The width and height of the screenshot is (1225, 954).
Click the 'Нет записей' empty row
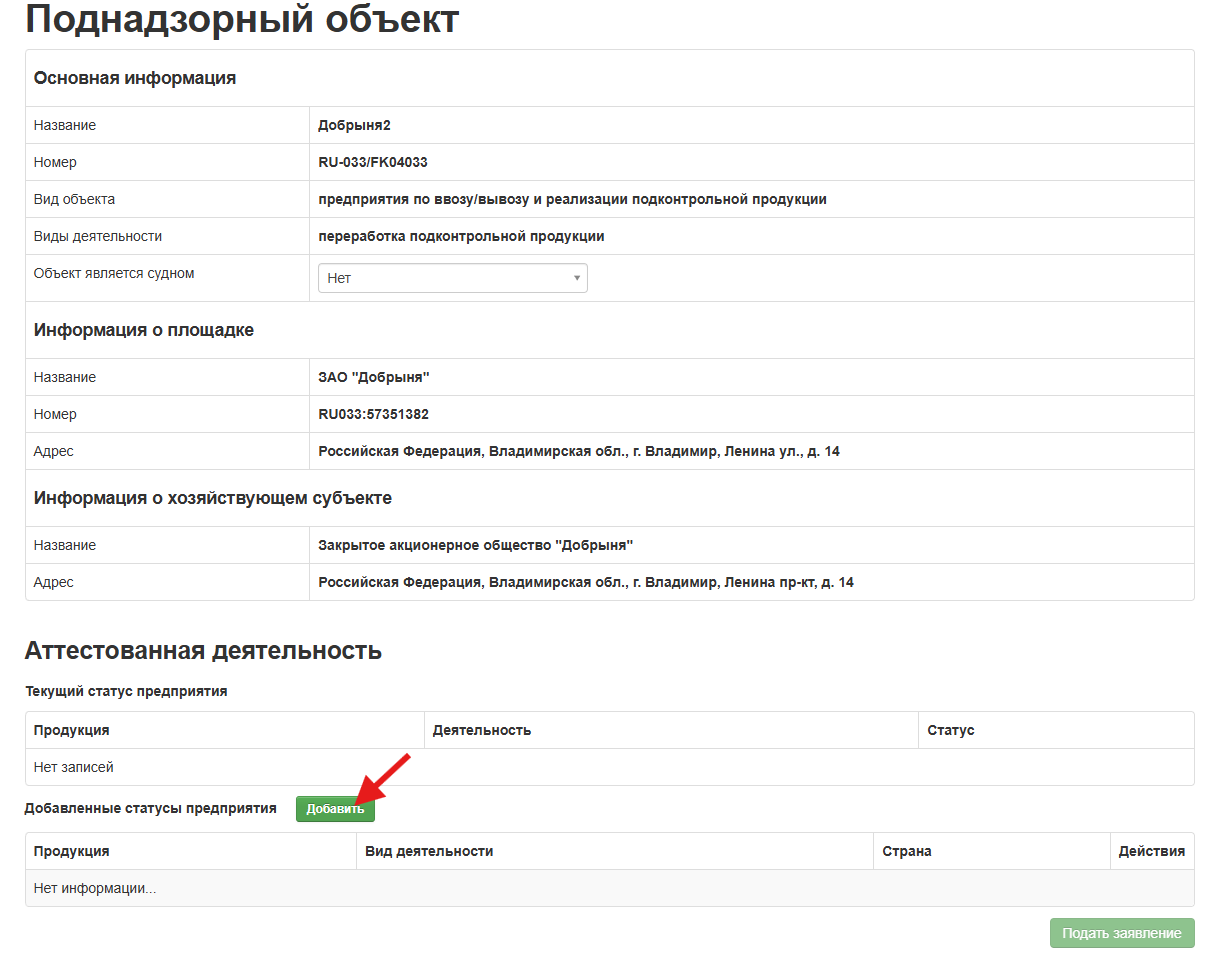pyautogui.click(x=74, y=767)
